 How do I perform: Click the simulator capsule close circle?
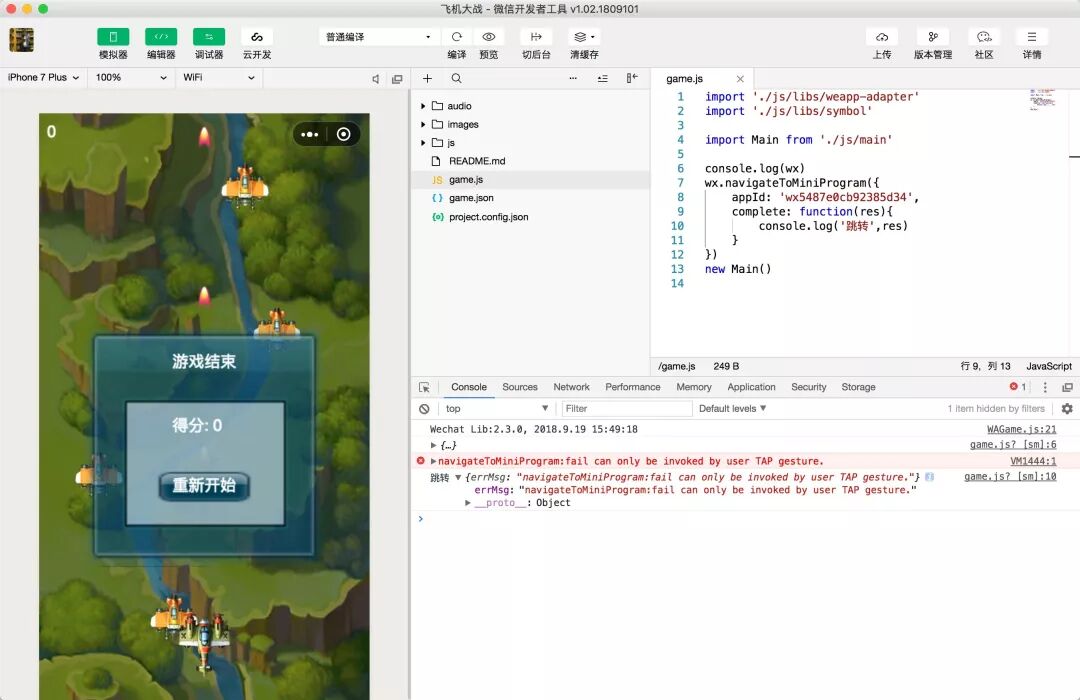[x=343, y=134]
